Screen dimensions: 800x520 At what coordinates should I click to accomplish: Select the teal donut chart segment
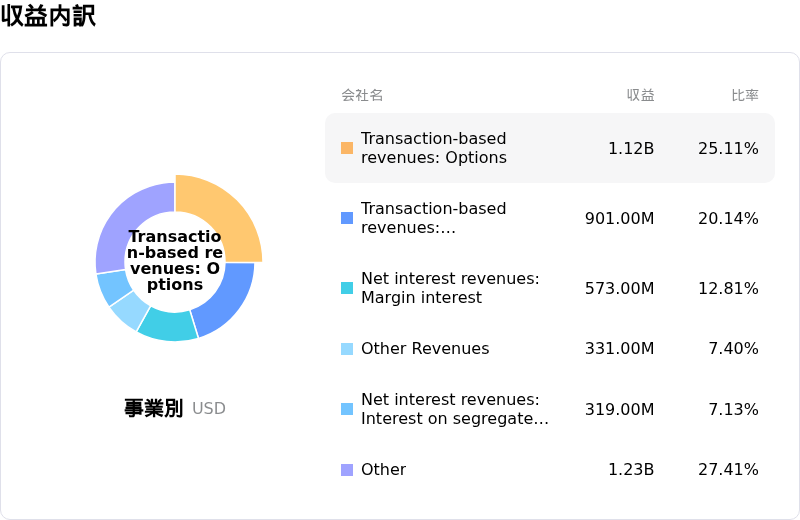tap(168, 327)
